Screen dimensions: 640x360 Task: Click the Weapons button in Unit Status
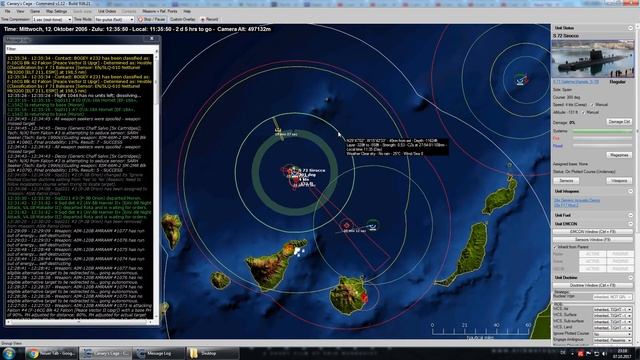[619, 180]
